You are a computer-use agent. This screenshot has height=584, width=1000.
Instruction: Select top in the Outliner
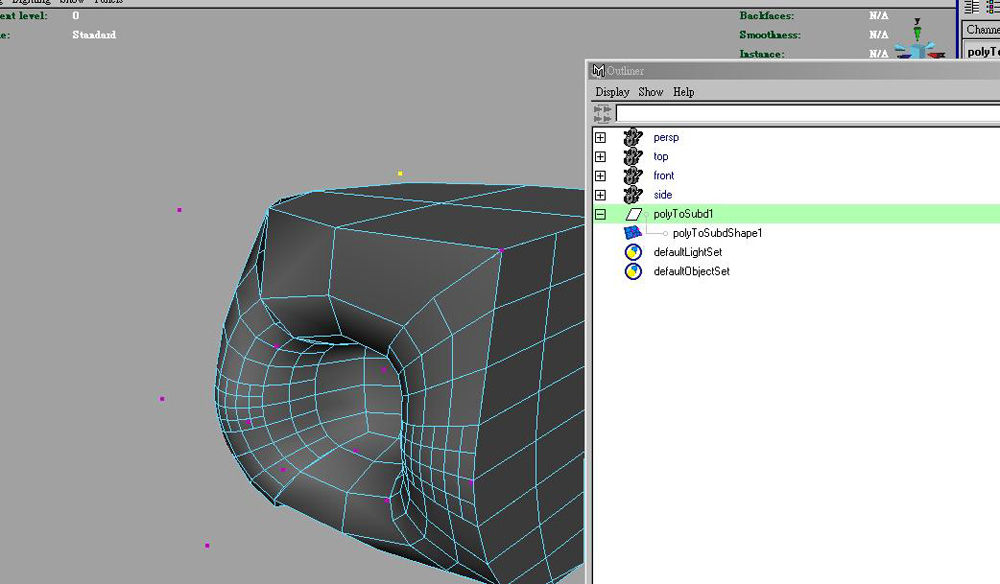(661, 157)
